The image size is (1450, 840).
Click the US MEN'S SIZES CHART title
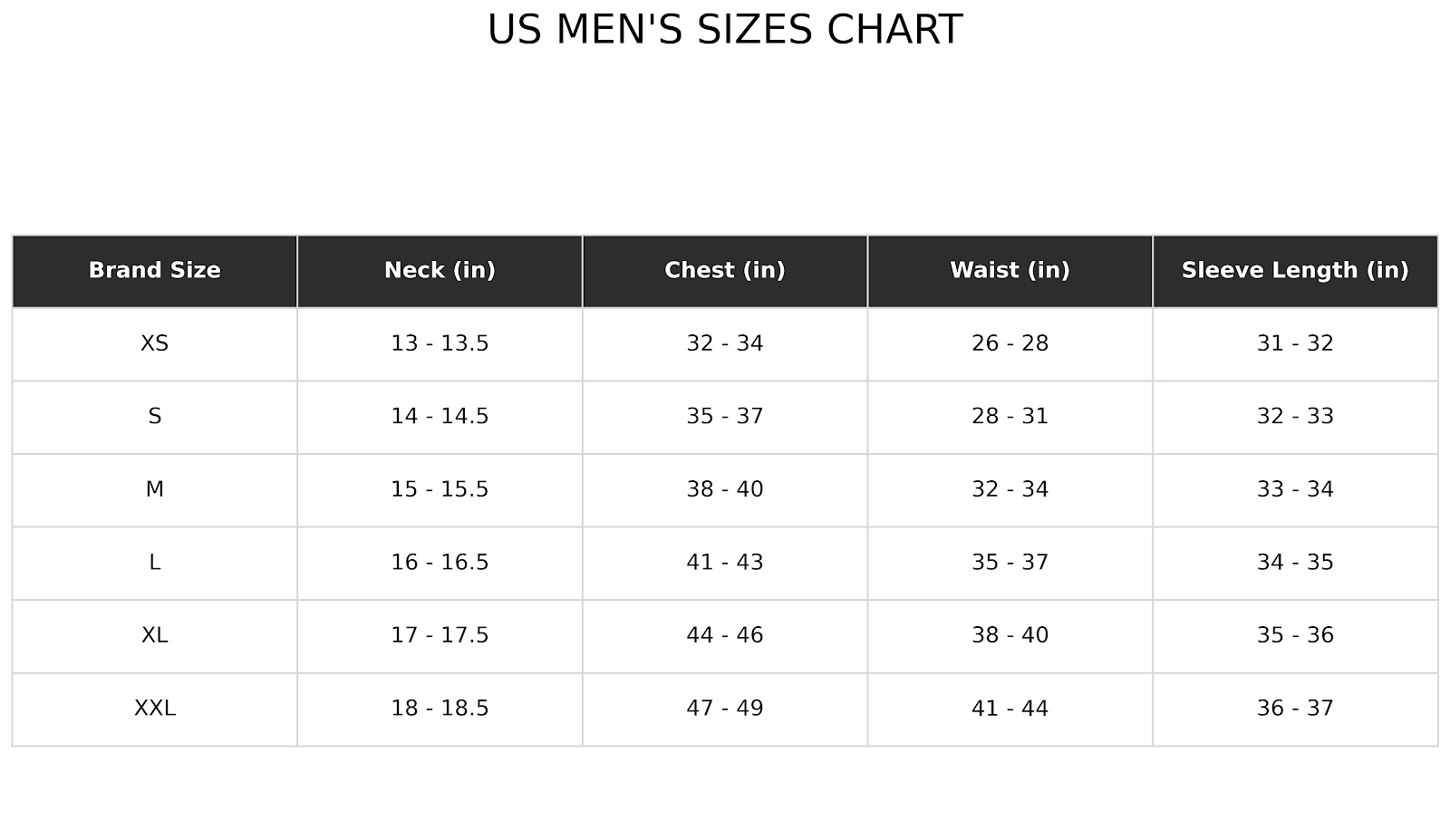[724, 30]
